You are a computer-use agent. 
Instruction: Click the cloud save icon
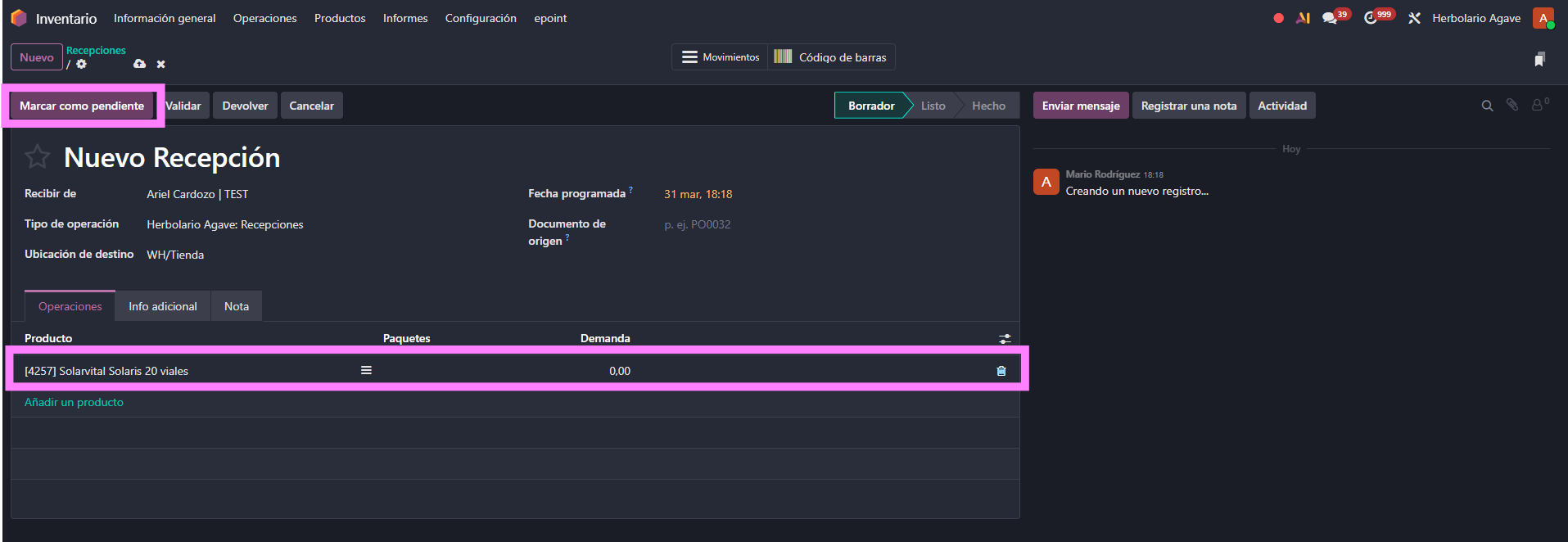point(140,64)
